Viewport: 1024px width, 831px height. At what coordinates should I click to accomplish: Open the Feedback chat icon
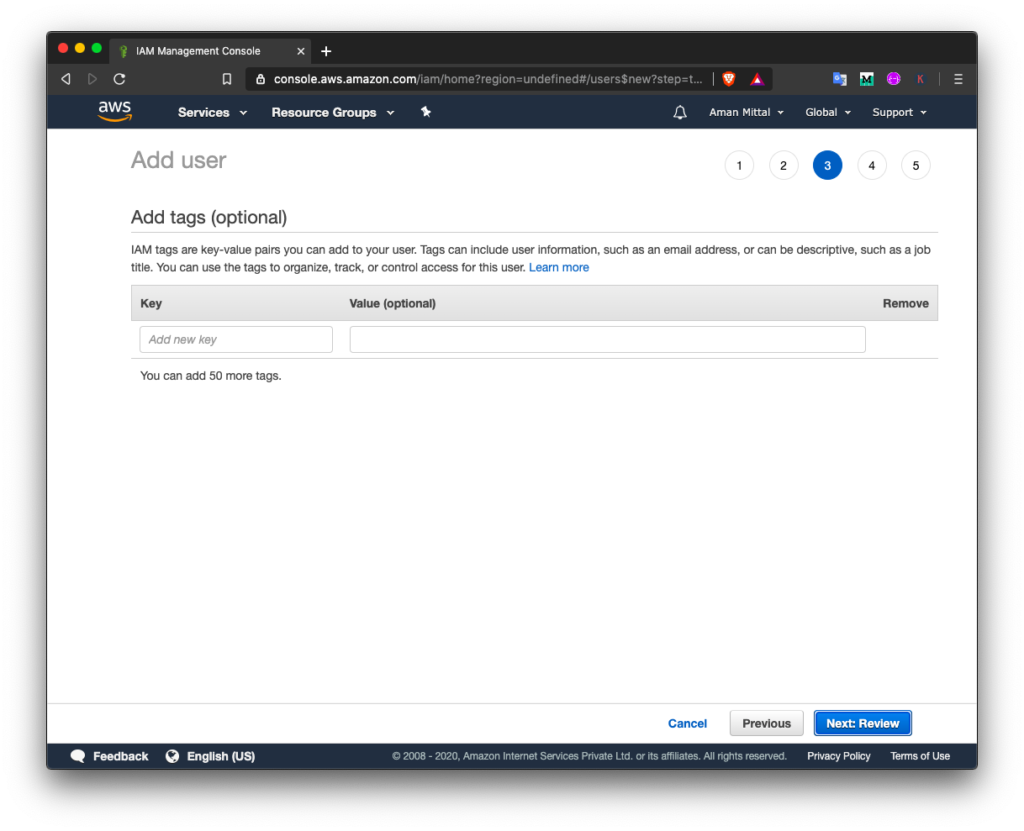pos(78,756)
